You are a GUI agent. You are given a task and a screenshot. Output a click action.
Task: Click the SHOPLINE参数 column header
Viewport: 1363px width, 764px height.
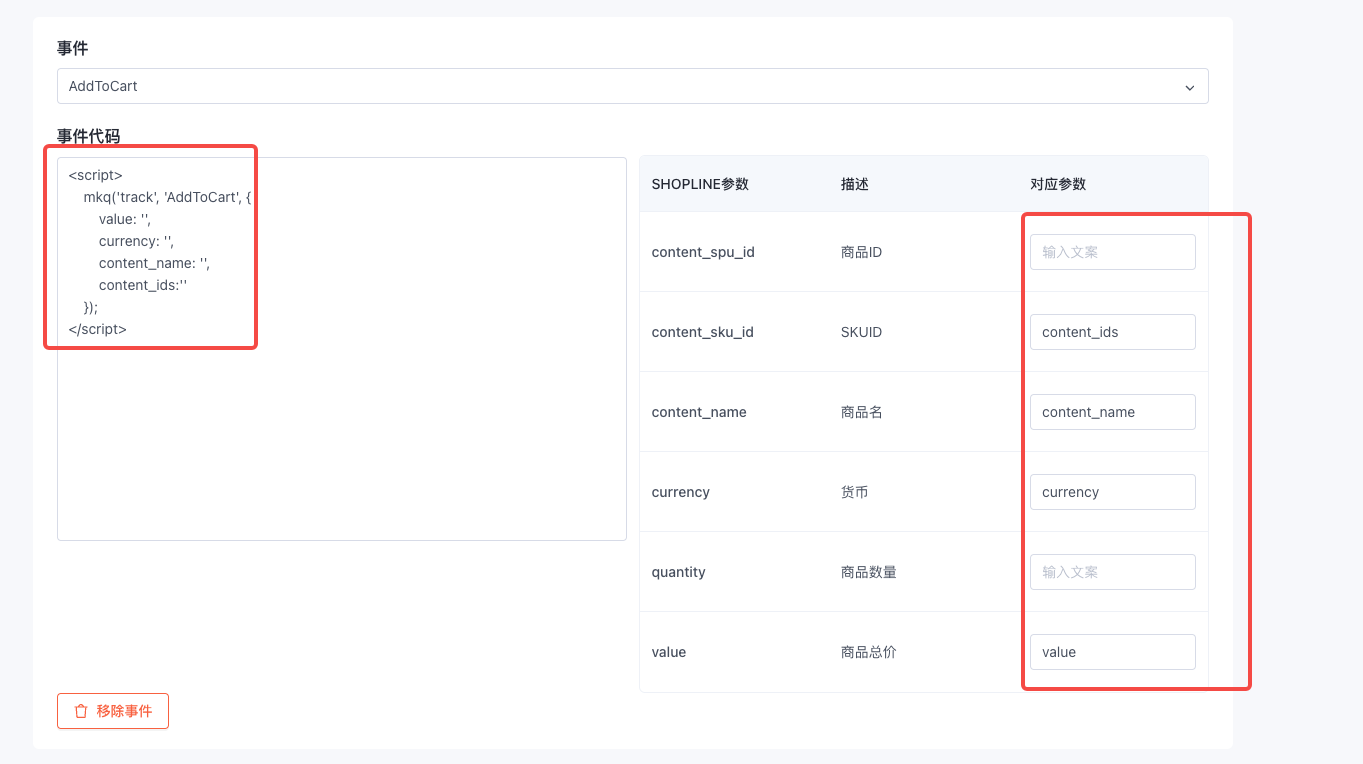700,184
